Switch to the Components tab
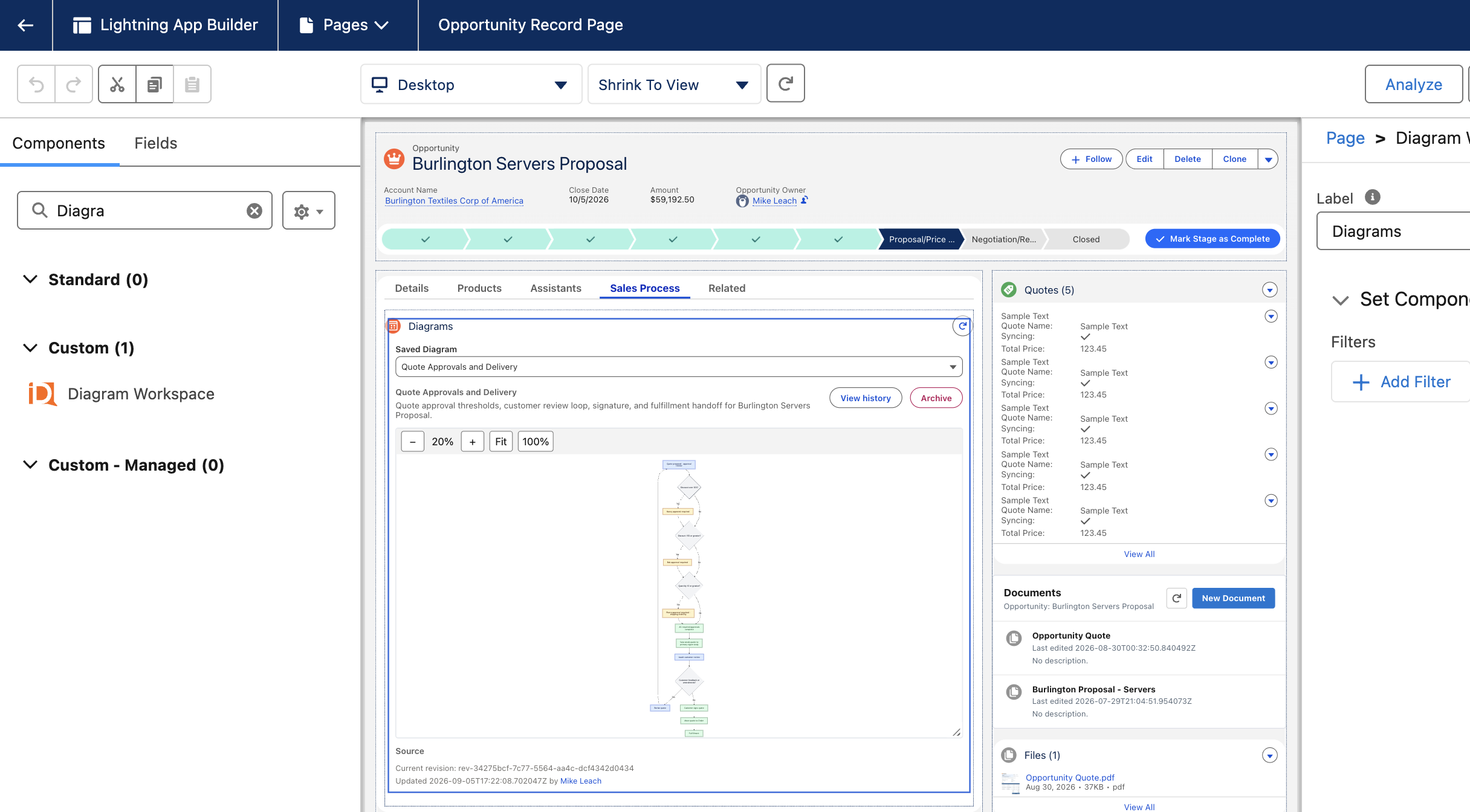 (59, 143)
